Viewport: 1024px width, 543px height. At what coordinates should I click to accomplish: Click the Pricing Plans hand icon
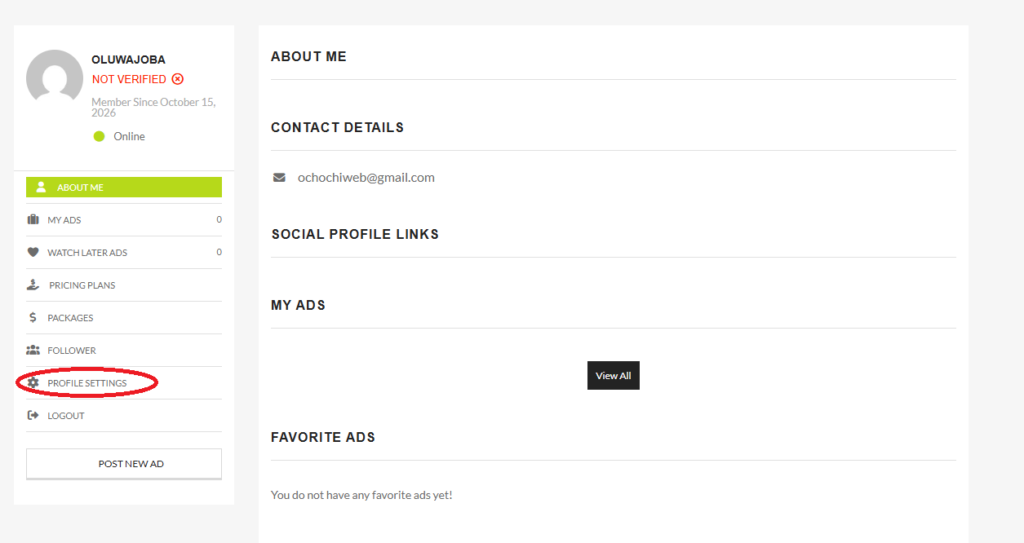click(33, 285)
